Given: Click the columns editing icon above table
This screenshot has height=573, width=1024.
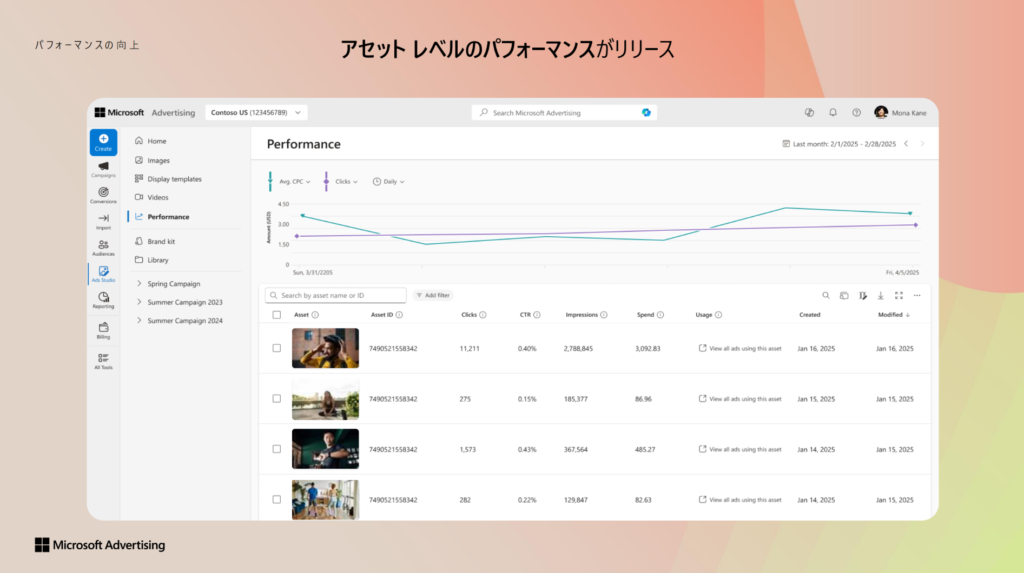Looking at the screenshot, I should pyautogui.click(x=862, y=295).
